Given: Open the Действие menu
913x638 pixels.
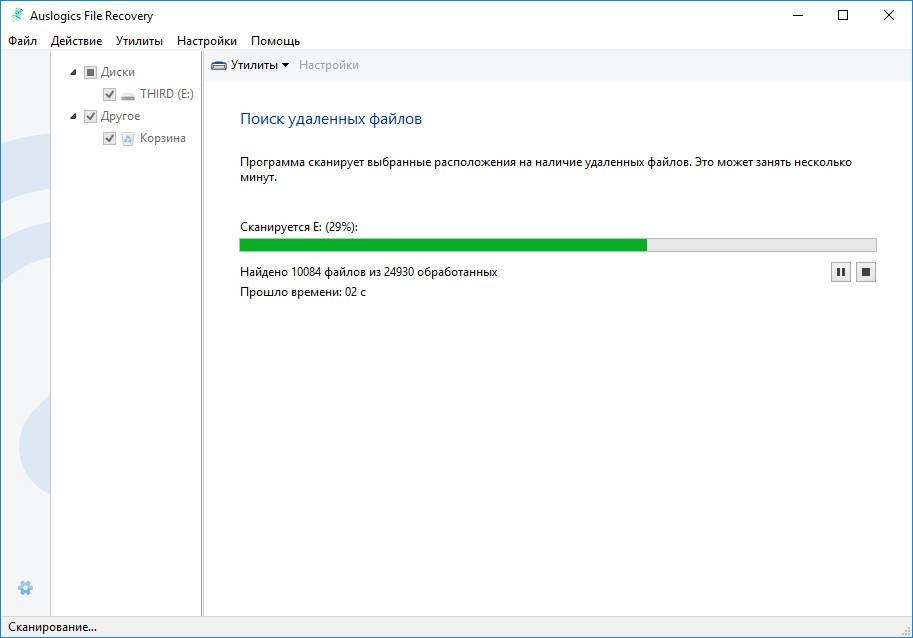Looking at the screenshot, I should click(x=76, y=41).
